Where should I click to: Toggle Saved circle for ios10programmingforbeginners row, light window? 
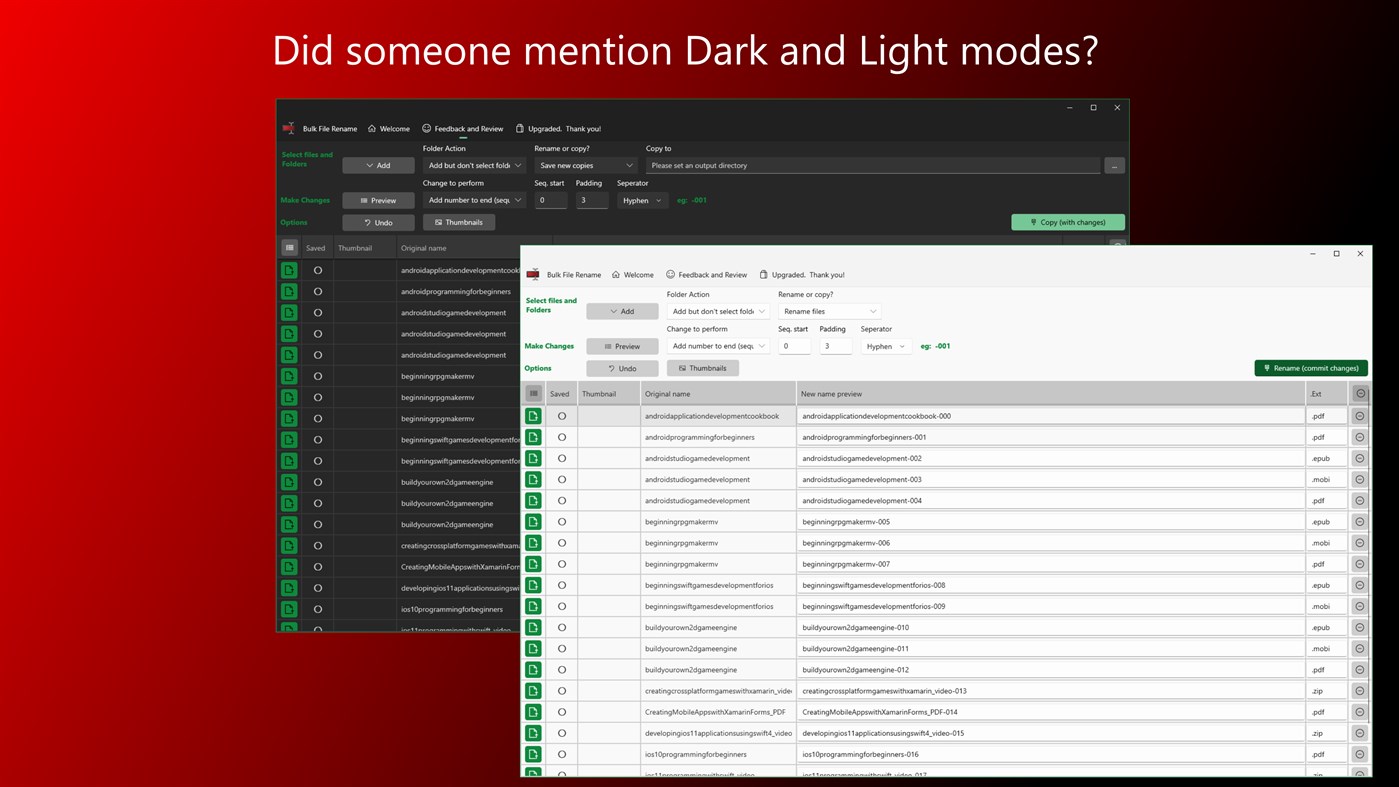(x=562, y=754)
